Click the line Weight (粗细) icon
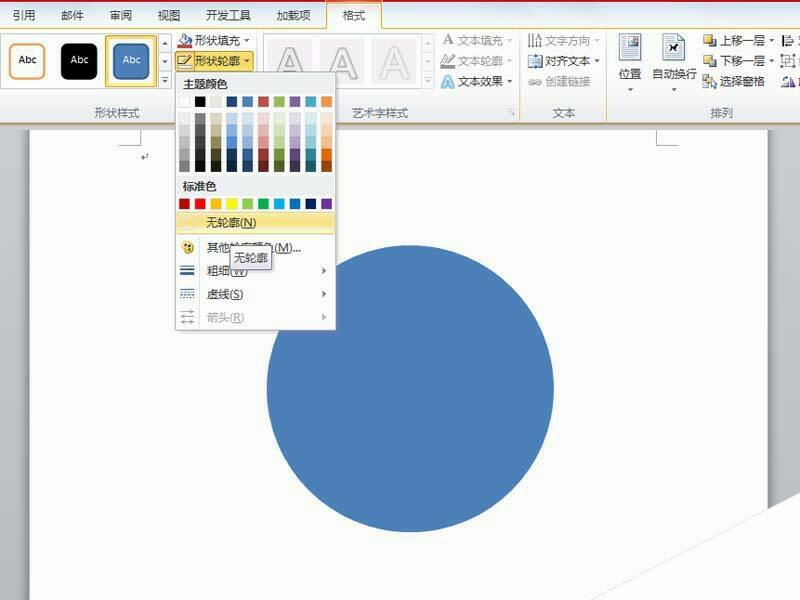800x600 pixels. coord(187,270)
